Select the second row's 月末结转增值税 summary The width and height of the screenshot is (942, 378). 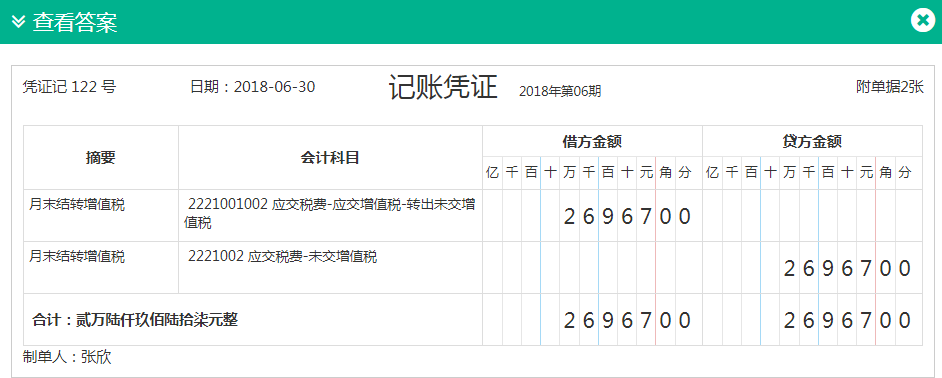77,257
